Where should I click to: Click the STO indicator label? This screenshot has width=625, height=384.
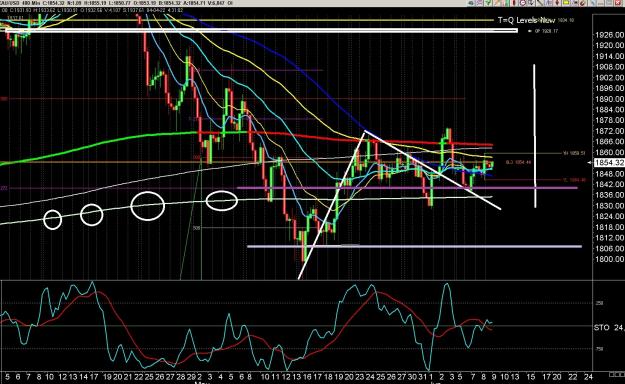click(601, 327)
